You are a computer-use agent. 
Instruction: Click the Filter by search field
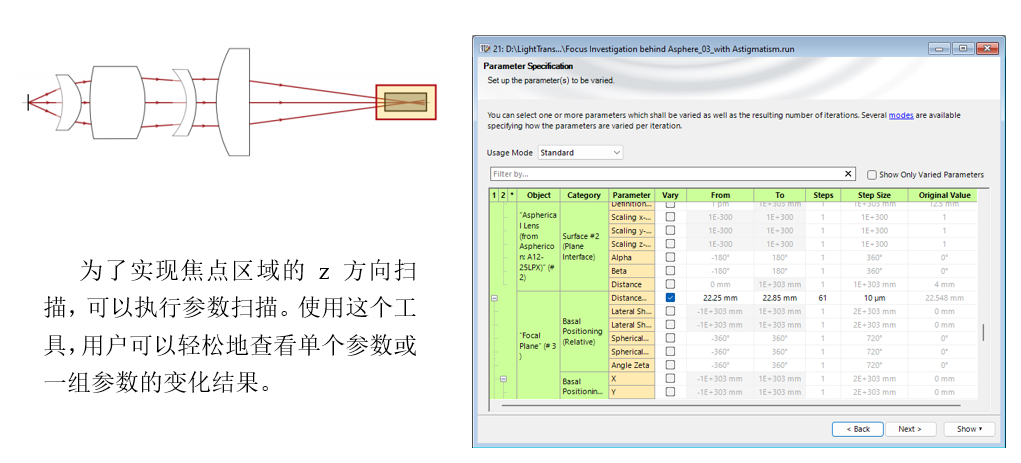pos(665,174)
